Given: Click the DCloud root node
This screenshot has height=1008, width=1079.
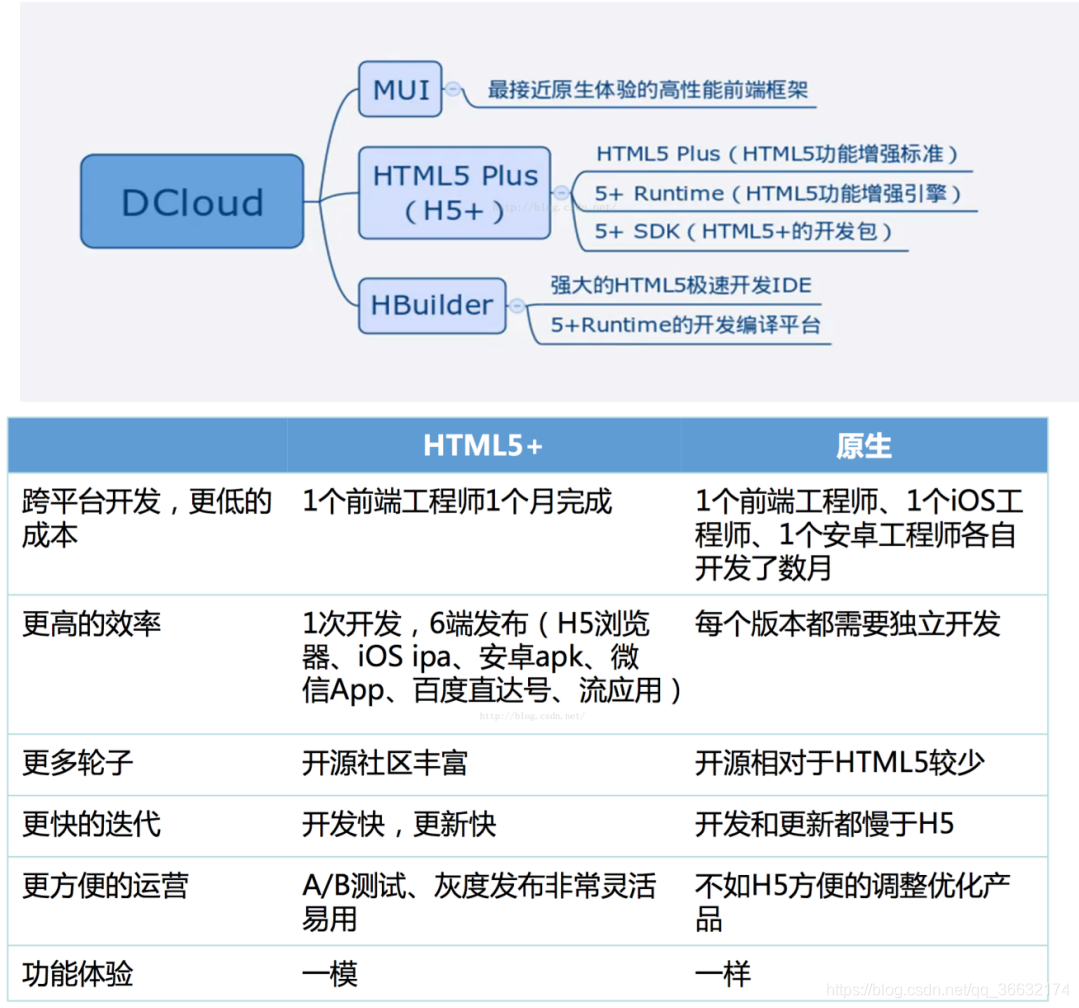Looking at the screenshot, I should coord(192,202).
